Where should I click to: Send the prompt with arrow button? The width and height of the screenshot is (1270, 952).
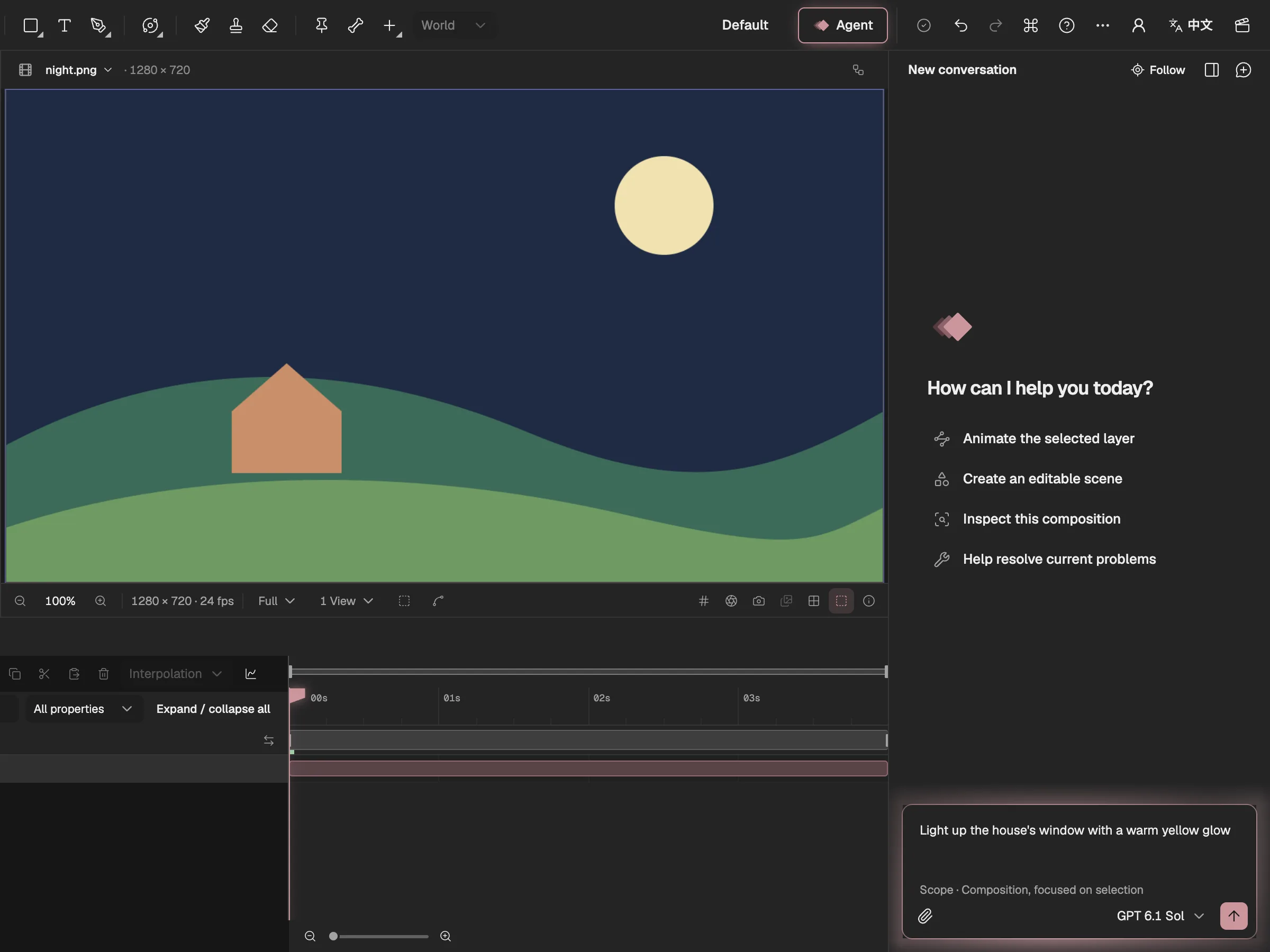pyautogui.click(x=1233, y=916)
